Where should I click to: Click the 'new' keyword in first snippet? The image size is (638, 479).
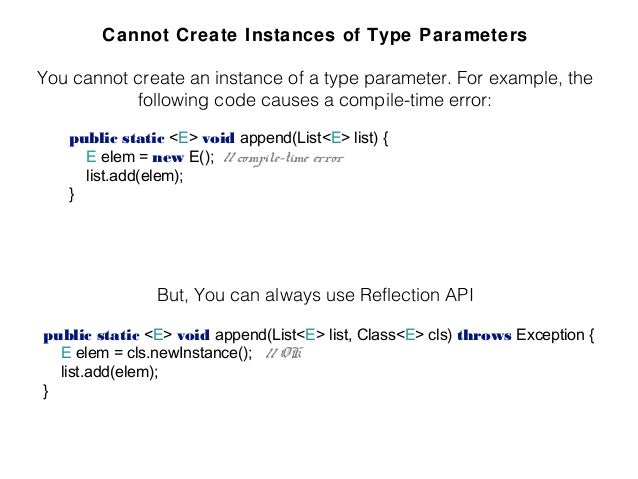(168, 157)
